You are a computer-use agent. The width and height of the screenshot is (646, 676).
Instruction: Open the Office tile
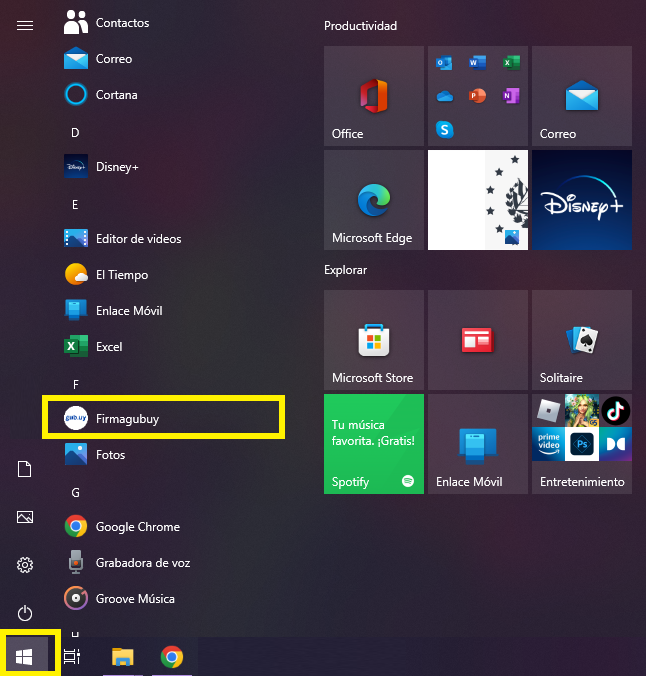click(x=374, y=96)
